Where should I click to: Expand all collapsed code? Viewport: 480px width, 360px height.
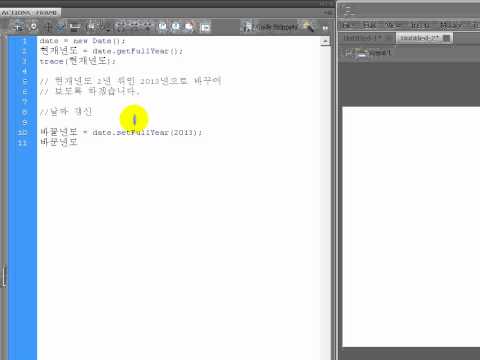tap(147, 27)
